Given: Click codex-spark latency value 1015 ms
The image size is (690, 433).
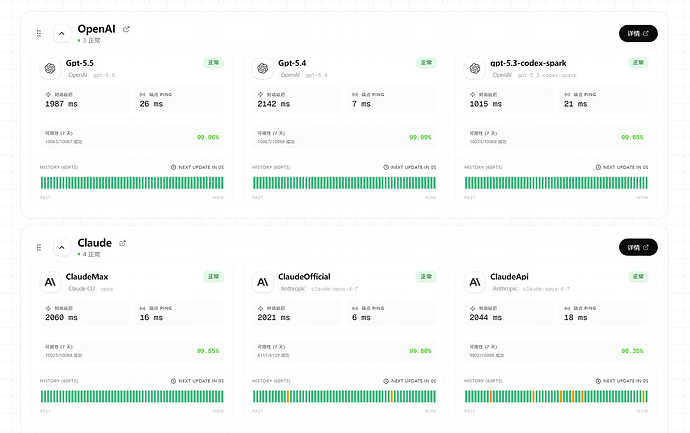Looking at the screenshot, I should (x=486, y=104).
